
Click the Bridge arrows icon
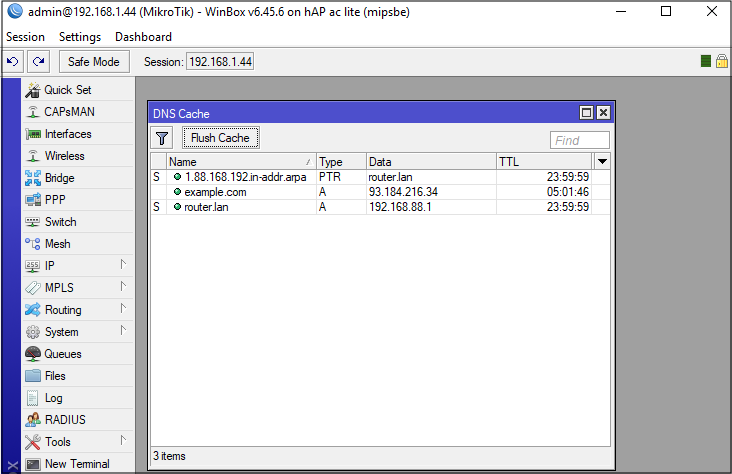point(33,178)
